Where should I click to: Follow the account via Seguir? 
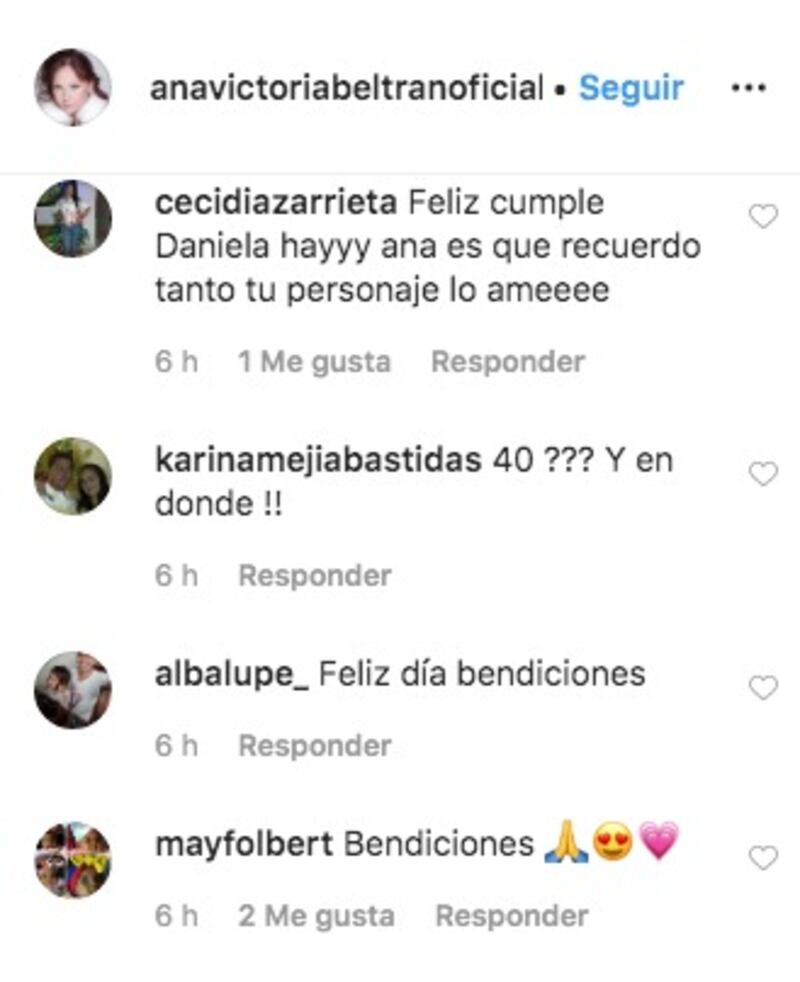pyautogui.click(x=631, y=88)
